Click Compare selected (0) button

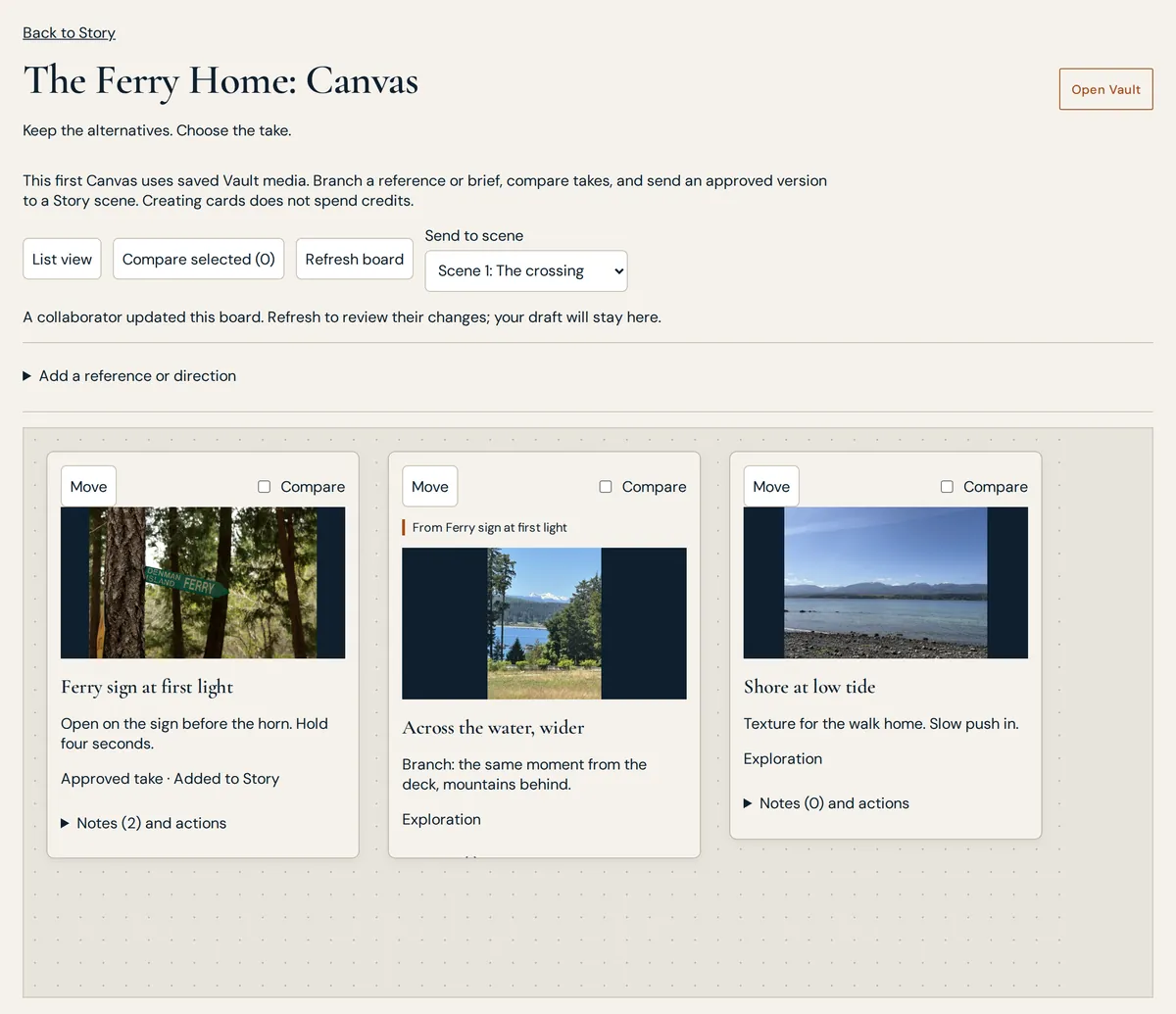[x=198, y=259]
